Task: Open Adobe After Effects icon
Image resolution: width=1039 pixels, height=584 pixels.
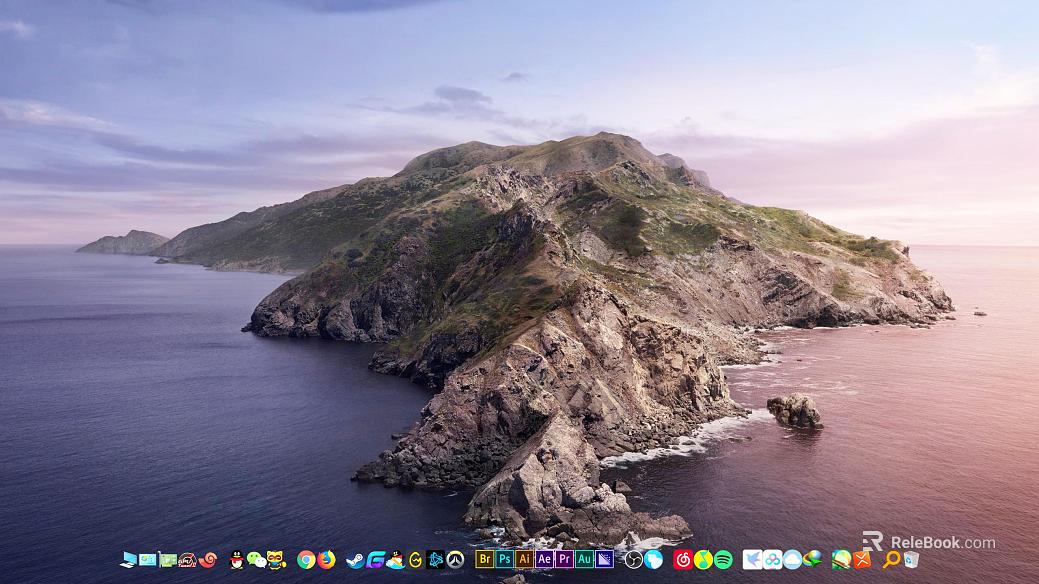Action: coord(544,559)
